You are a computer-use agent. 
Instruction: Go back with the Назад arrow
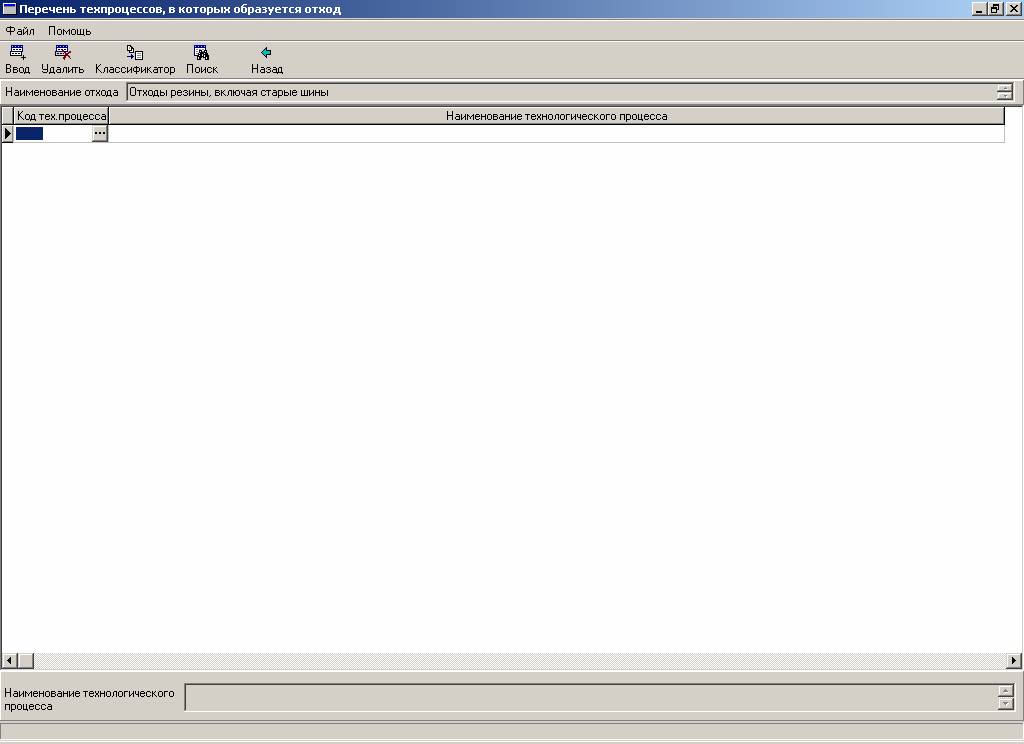tap(266, 53)
